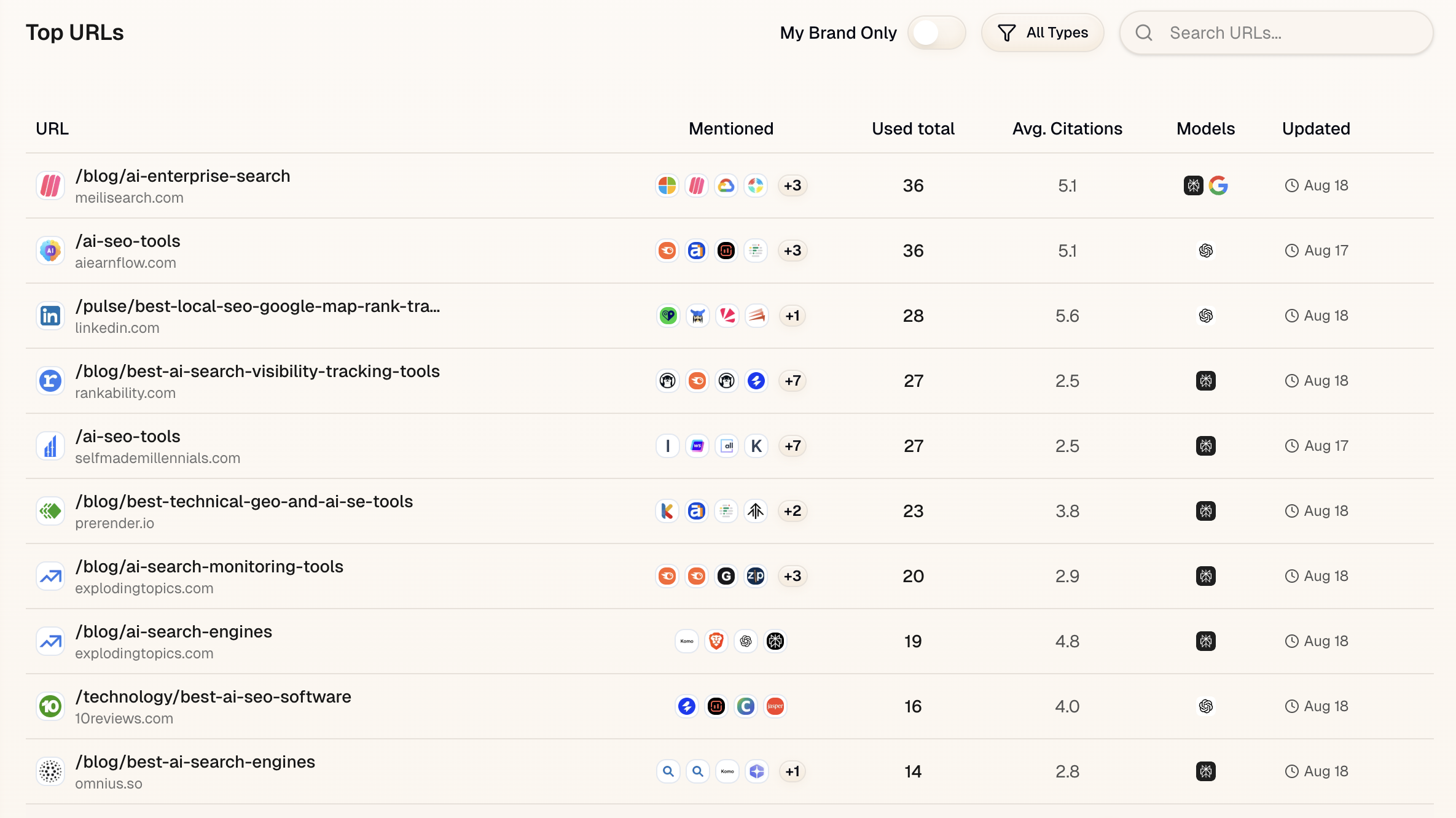Viewport: 1456px width, 818px height.
Task: Open the /blog/ai-search-monitoring-tools link
Action: (x=209, y=567)
